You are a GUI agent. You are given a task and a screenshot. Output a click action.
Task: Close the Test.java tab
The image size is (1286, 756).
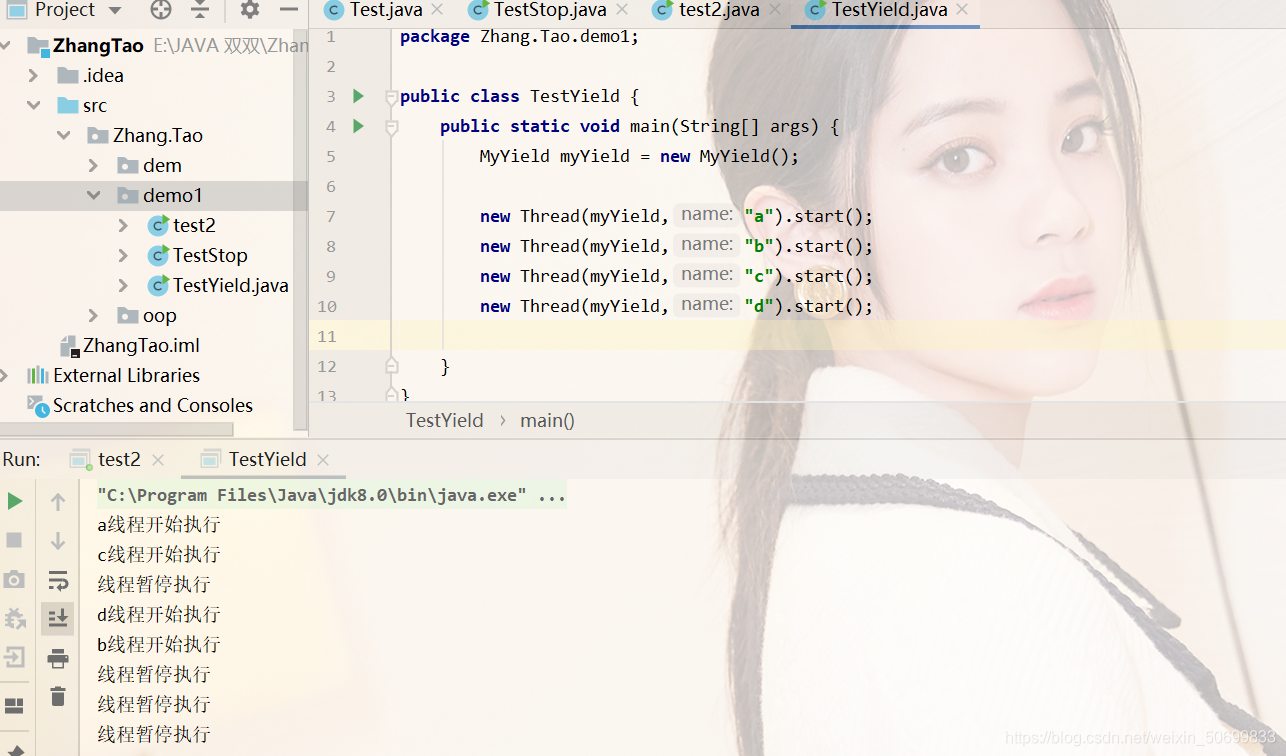point(437,10)
